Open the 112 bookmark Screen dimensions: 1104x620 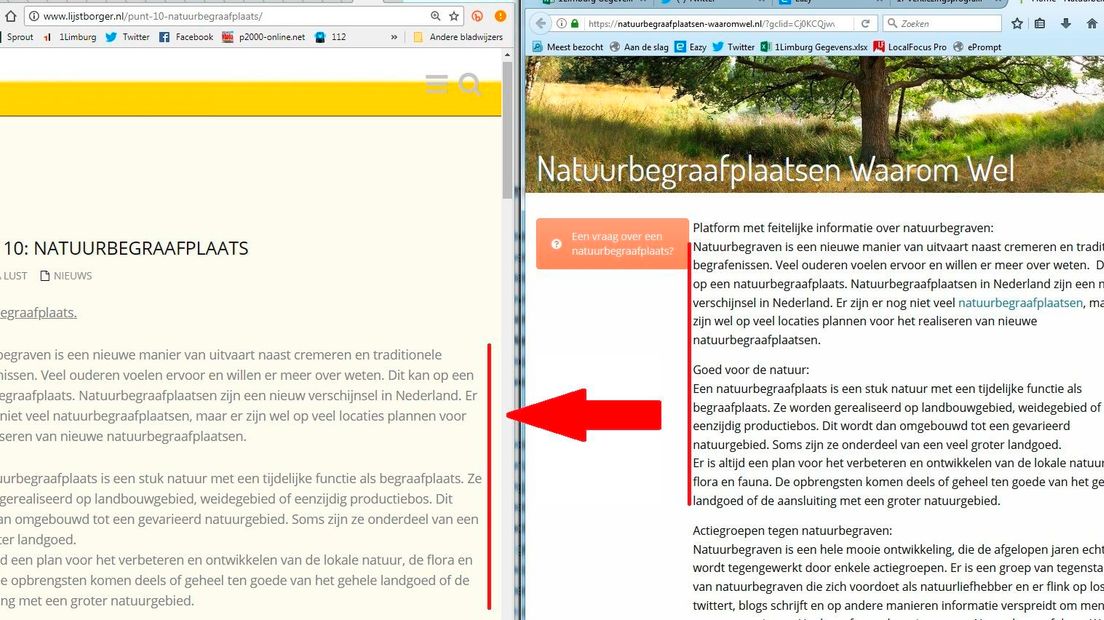pos(330,37)
